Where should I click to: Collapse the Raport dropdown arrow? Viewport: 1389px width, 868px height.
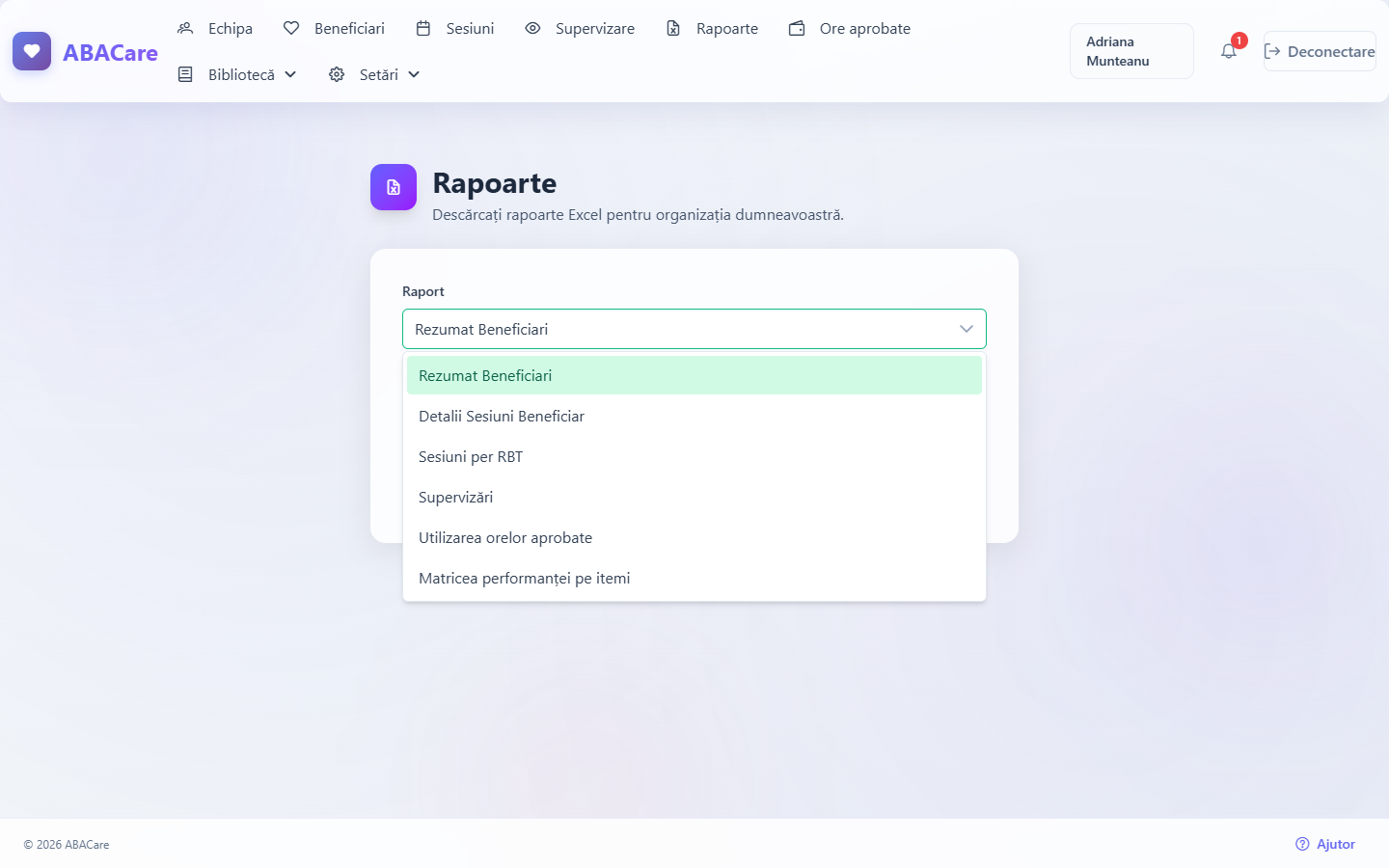coord(967,329)
